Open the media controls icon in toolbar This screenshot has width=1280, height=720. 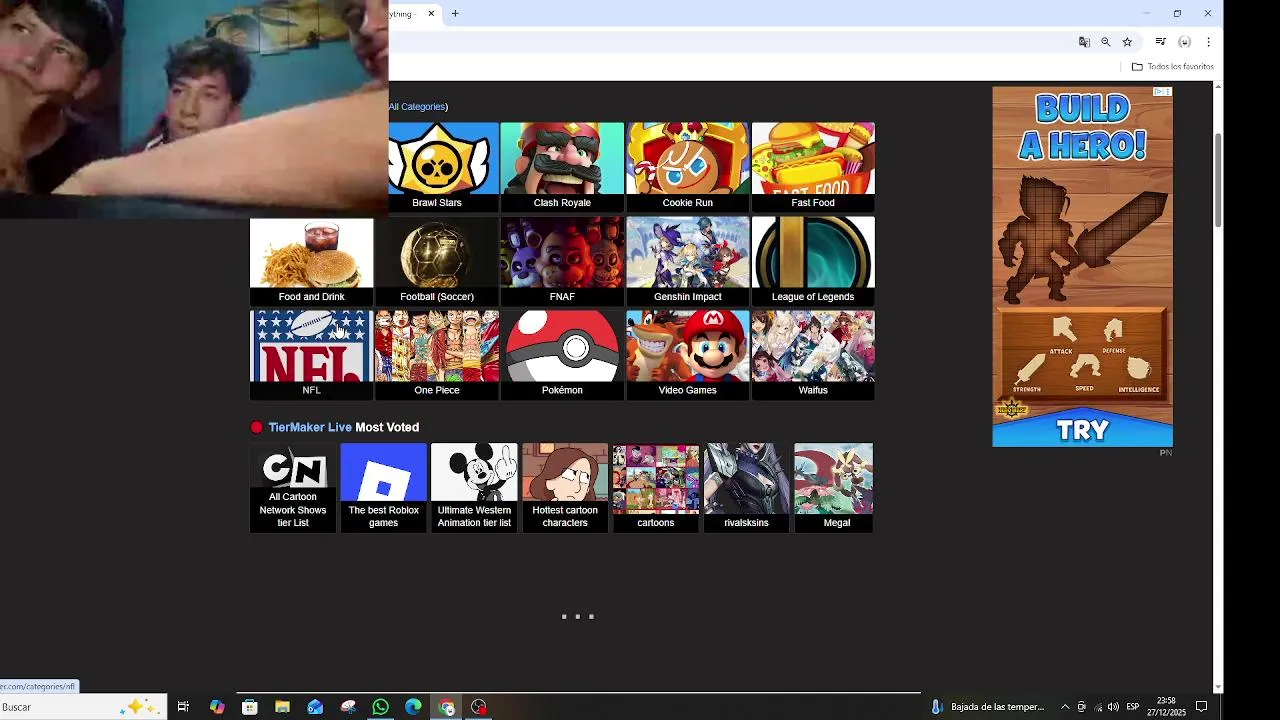1160,42
